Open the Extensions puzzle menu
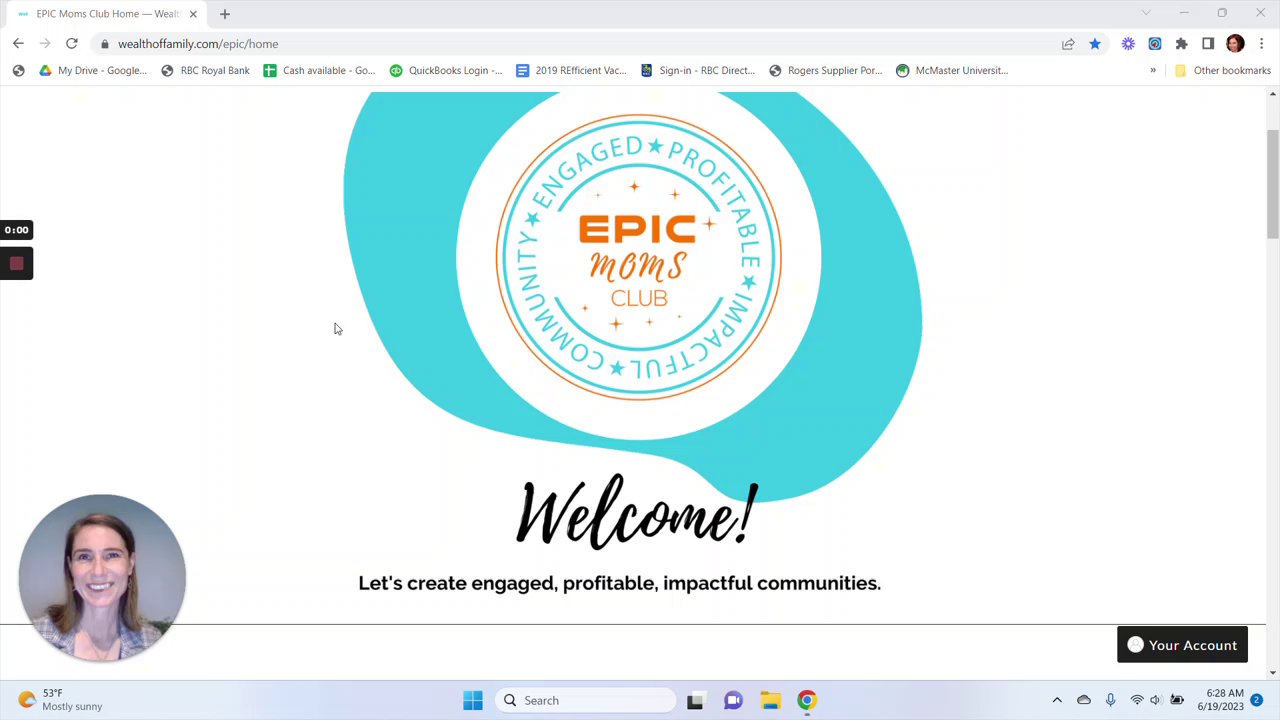This screenshot has height=720, width=1280. (1182, 44)
